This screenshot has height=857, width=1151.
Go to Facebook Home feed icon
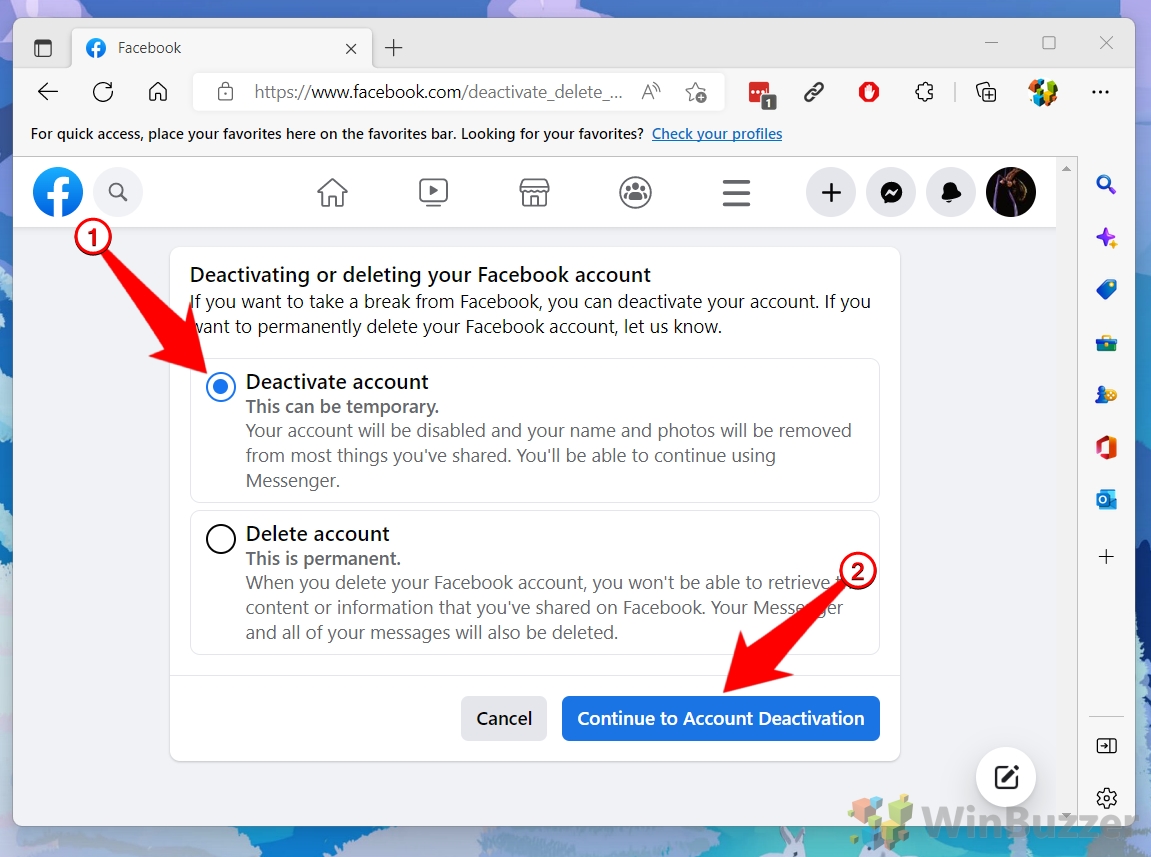pos(332,192)
